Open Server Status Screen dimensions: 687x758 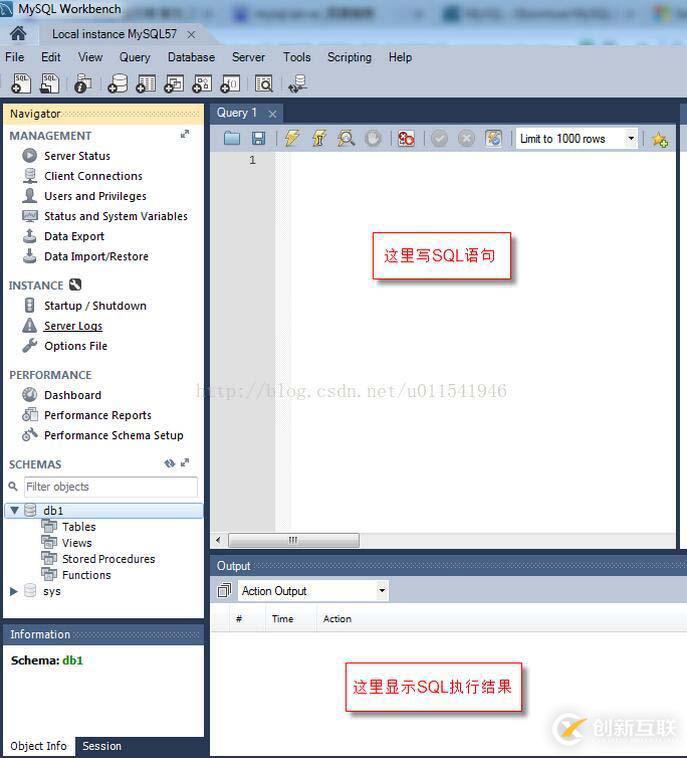coord(77,156)
